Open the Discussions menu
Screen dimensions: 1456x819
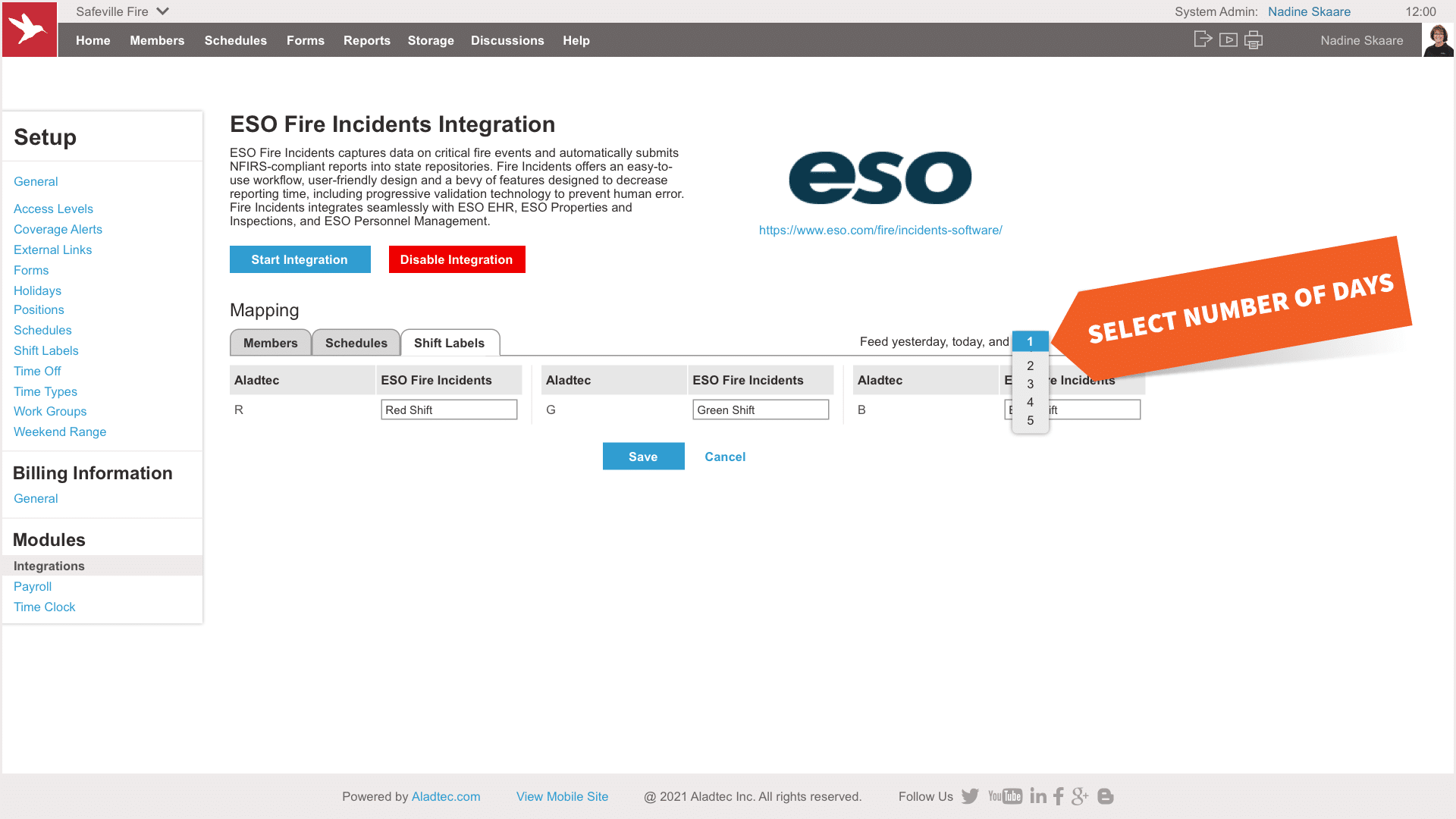click(x=507, y=40)
